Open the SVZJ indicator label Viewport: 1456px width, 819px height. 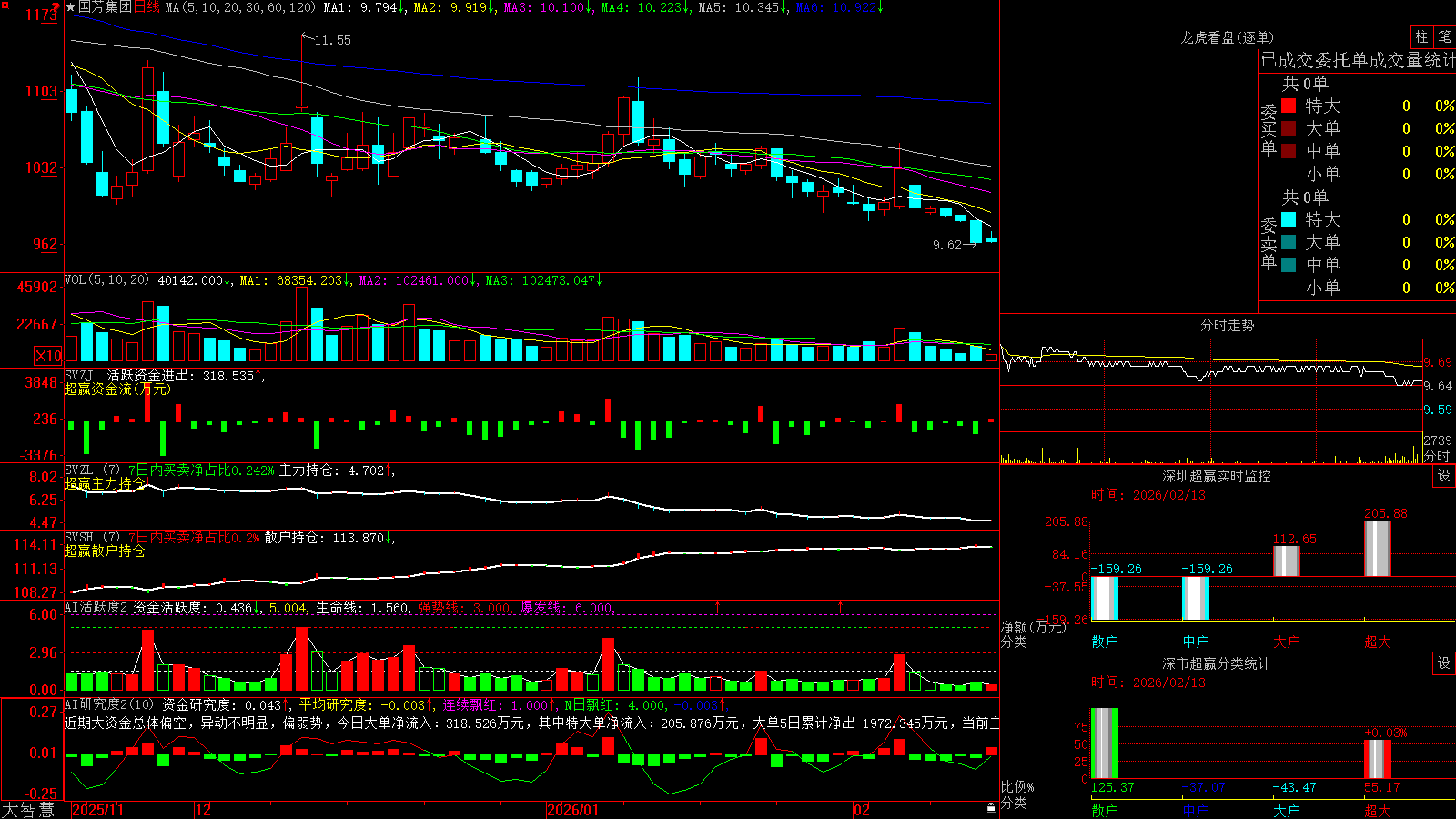pyautogui.click(x=79, y=375)
